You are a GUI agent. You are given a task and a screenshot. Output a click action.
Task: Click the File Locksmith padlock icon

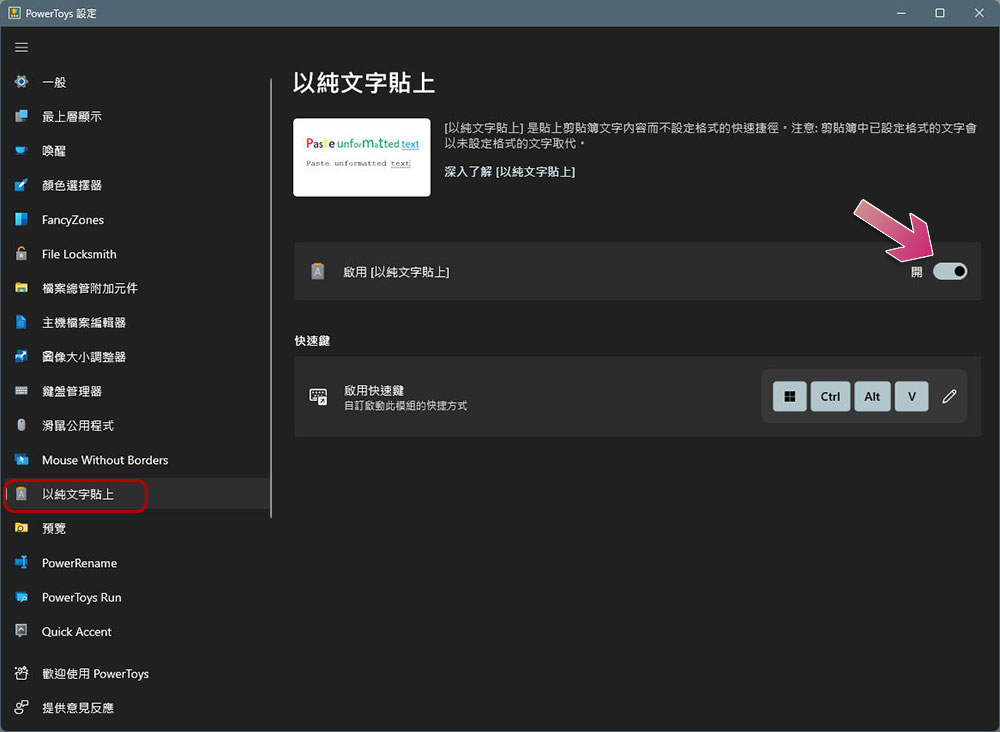point(21,254)
